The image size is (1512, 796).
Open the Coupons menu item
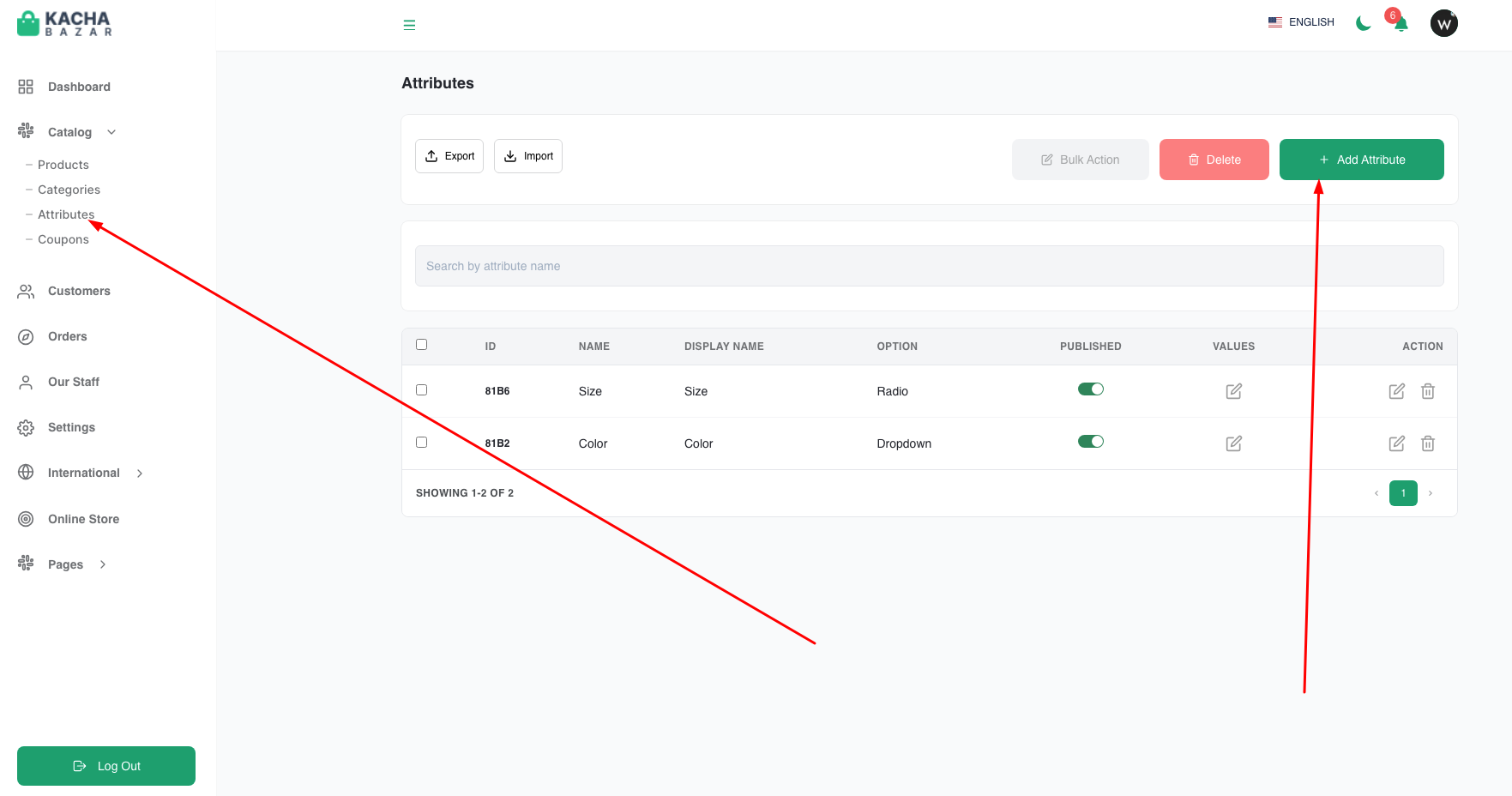click(x=63, y=239)
